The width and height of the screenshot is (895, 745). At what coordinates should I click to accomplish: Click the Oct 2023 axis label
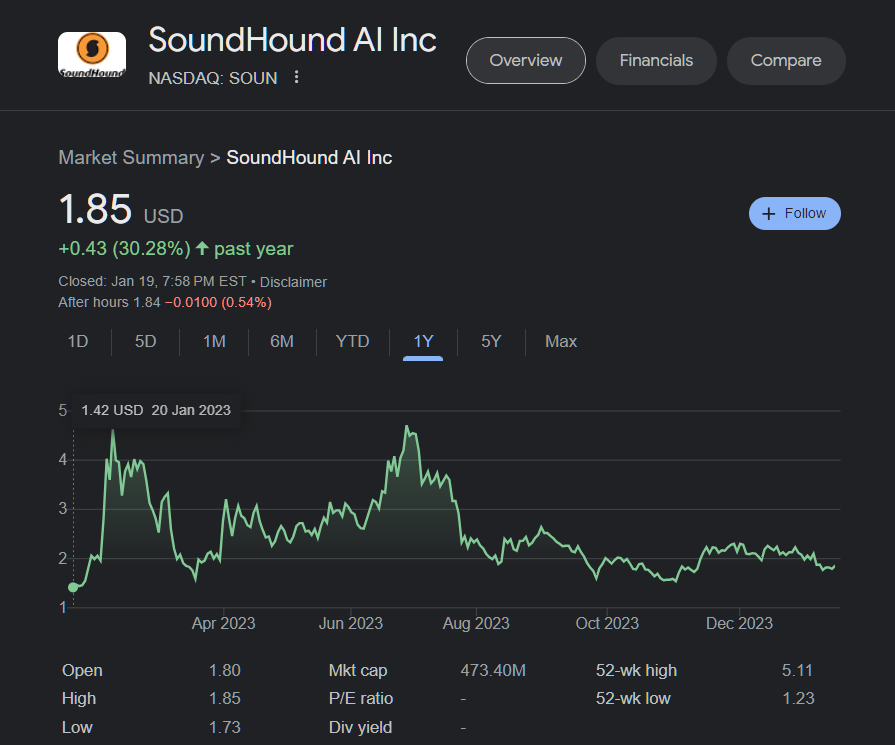[x=607, y=623]
